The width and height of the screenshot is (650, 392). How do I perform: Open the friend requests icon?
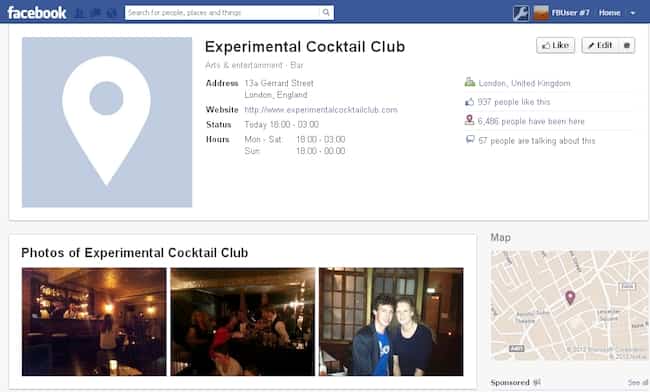[x=80, y=13]
